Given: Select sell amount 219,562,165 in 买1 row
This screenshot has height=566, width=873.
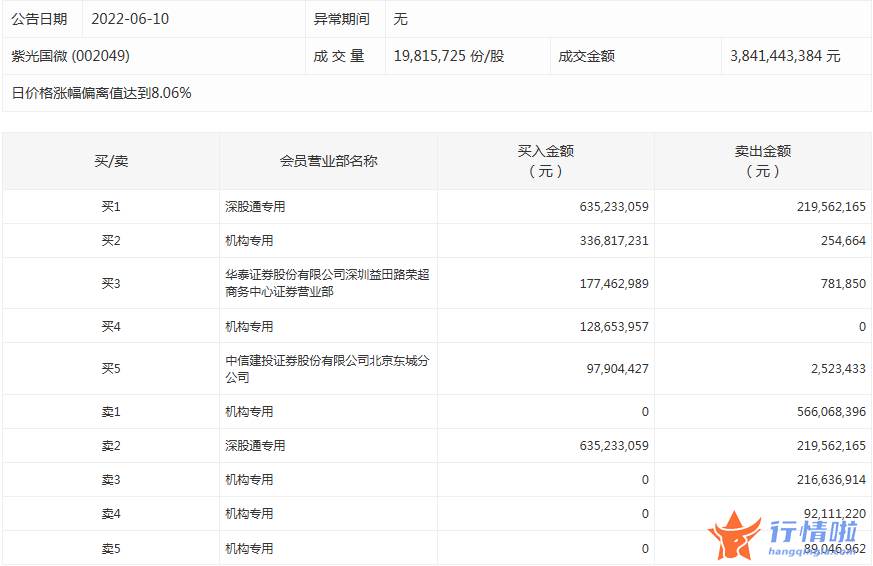Looking at the screenshot, I should (x=831, y=206).
